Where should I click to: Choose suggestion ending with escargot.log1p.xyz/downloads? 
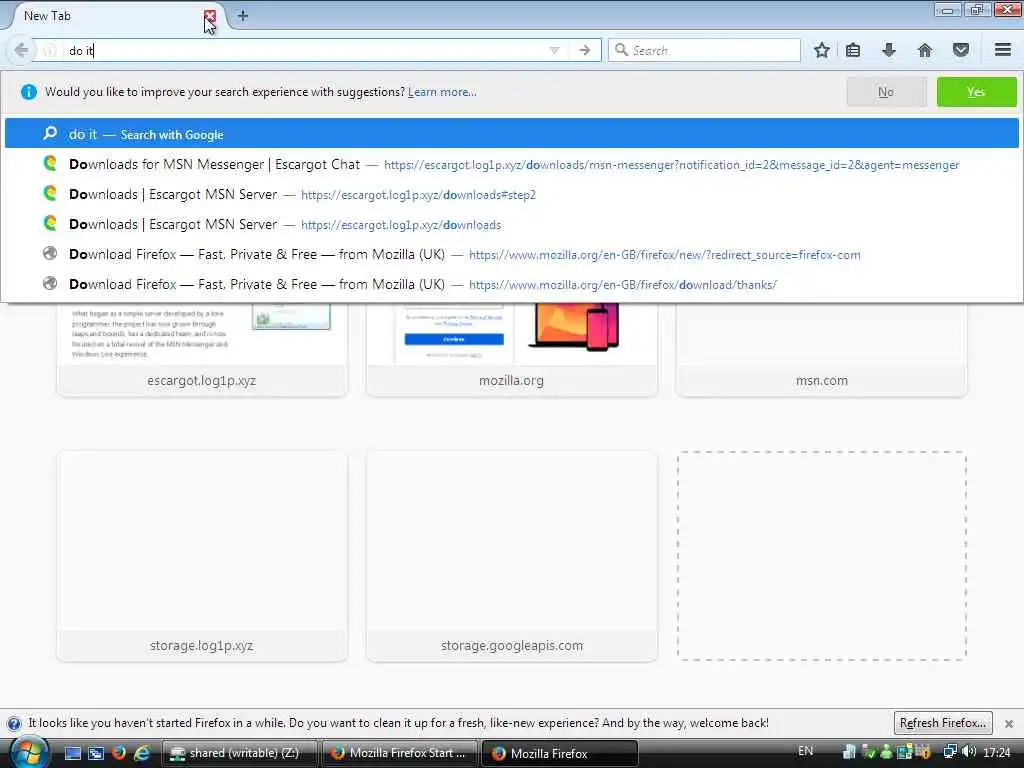511,225
